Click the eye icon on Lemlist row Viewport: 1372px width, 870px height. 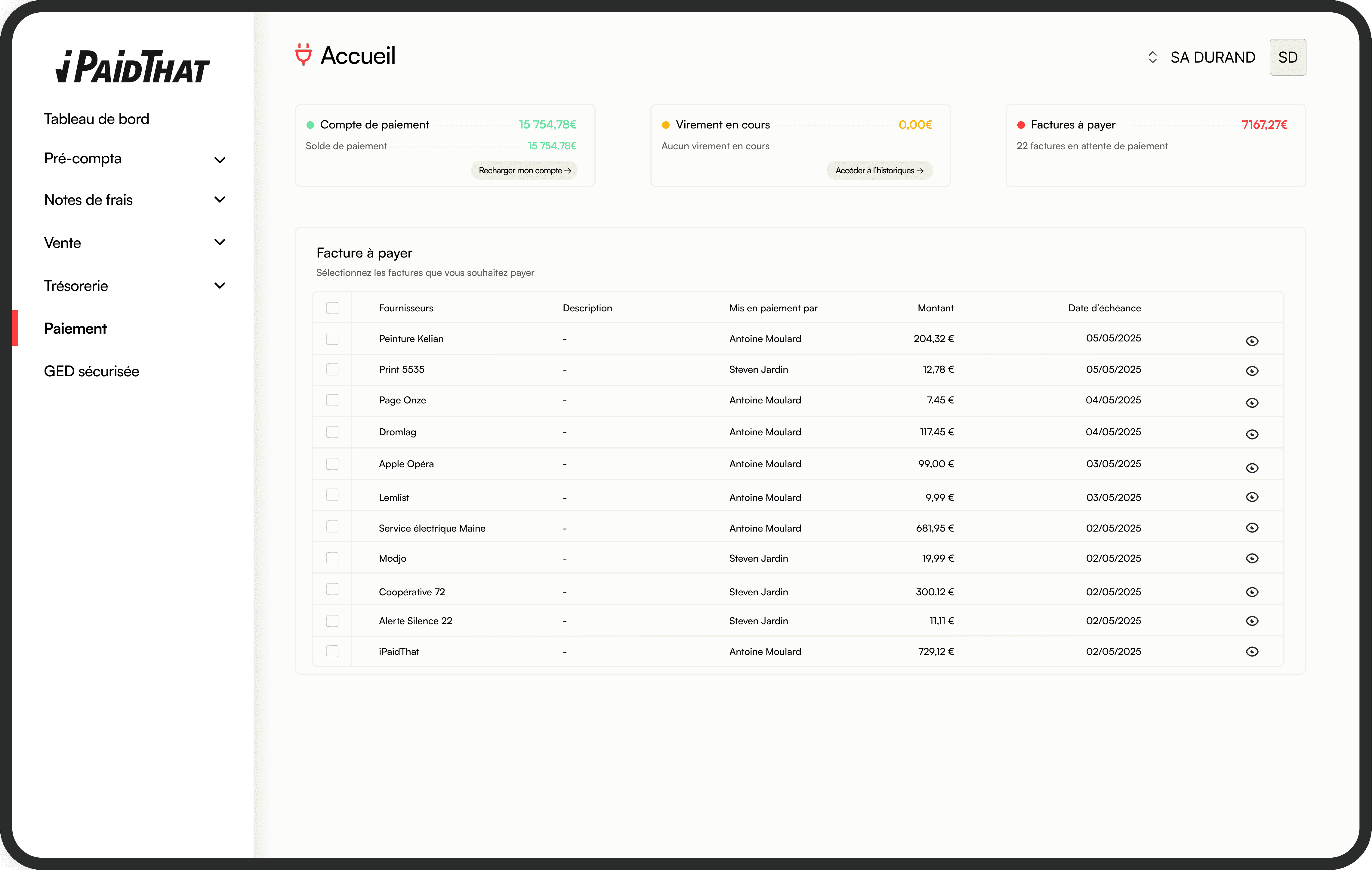1252,497
